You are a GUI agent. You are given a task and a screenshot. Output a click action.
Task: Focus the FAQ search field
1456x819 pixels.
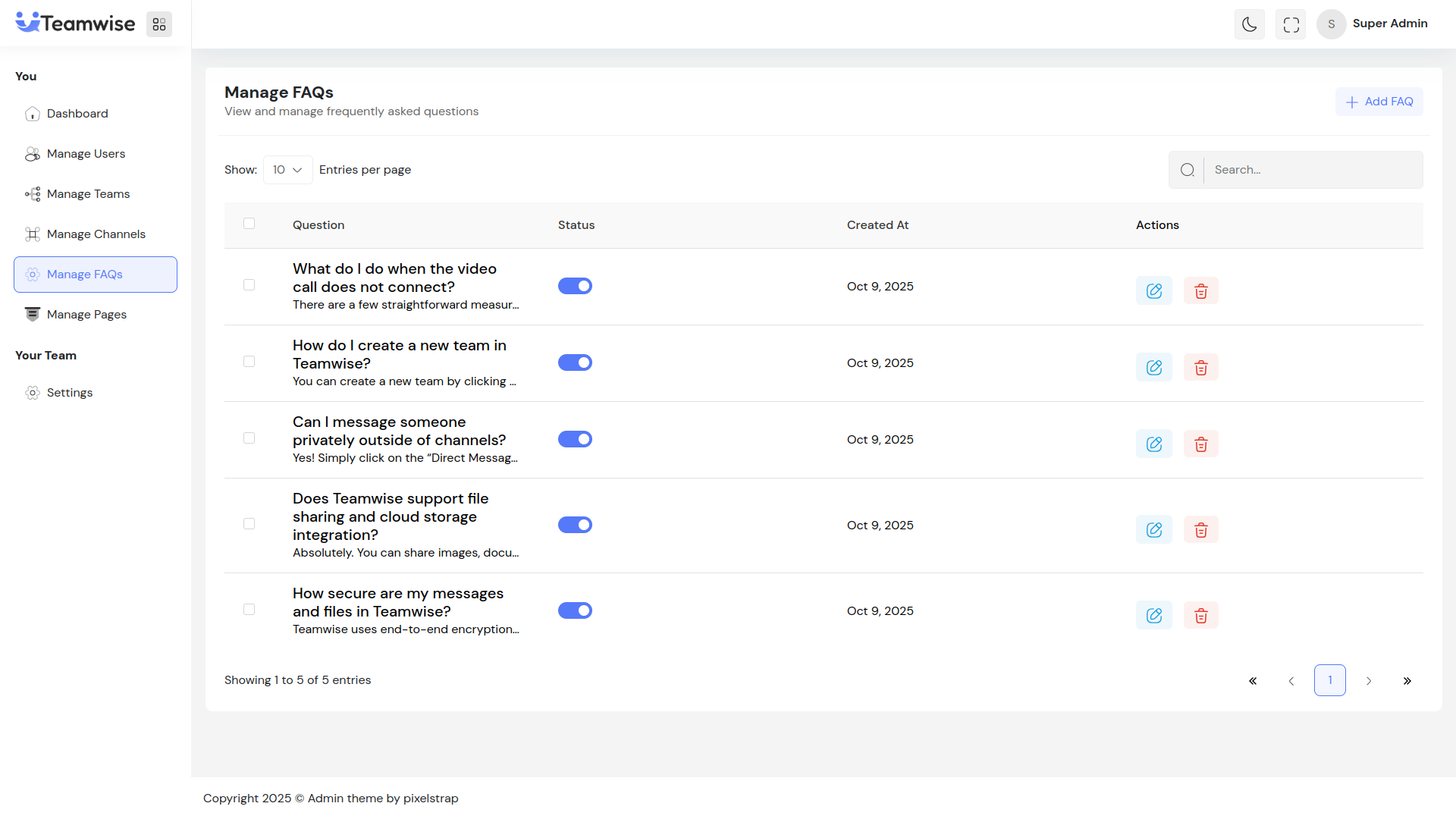[1312, 170]
